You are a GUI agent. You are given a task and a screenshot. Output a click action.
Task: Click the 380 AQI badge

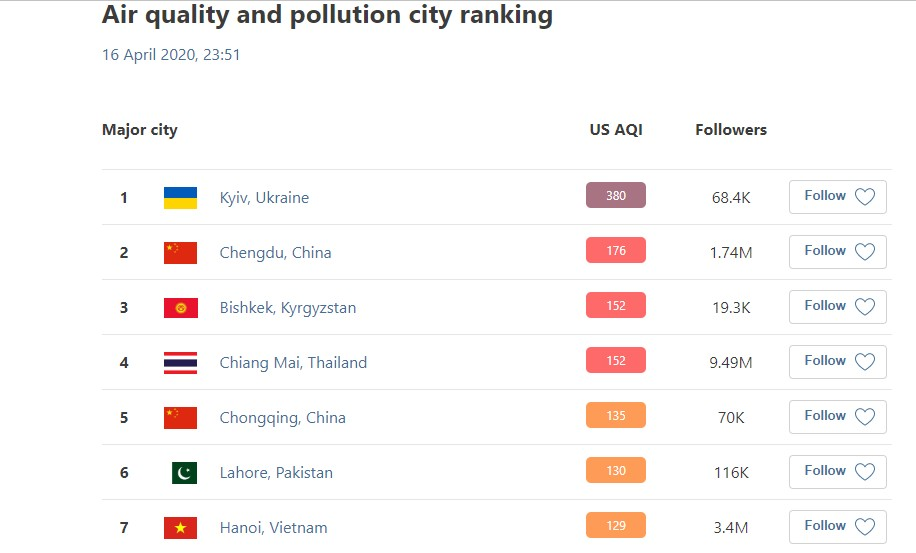click(616, 195)
